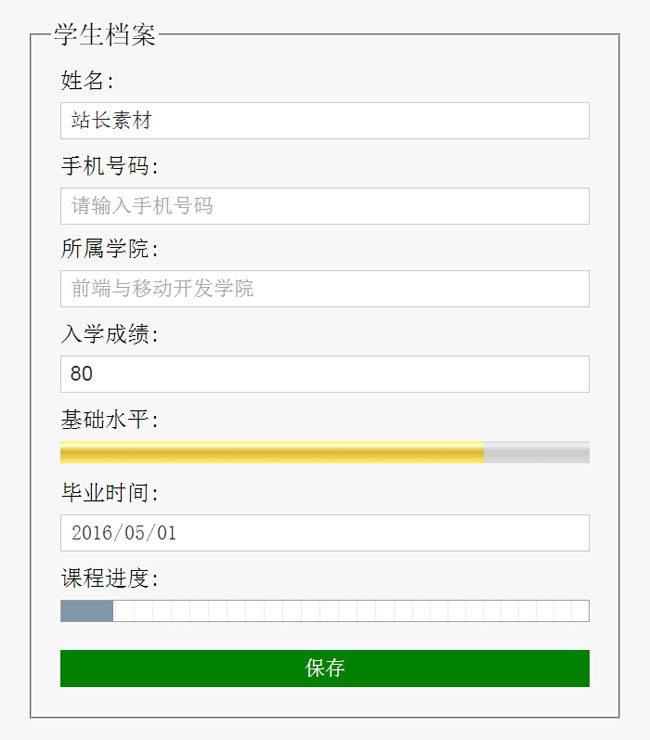Select the 所属学院 college input box
This screenshot has height=740, width=650.
click(324, 289)
